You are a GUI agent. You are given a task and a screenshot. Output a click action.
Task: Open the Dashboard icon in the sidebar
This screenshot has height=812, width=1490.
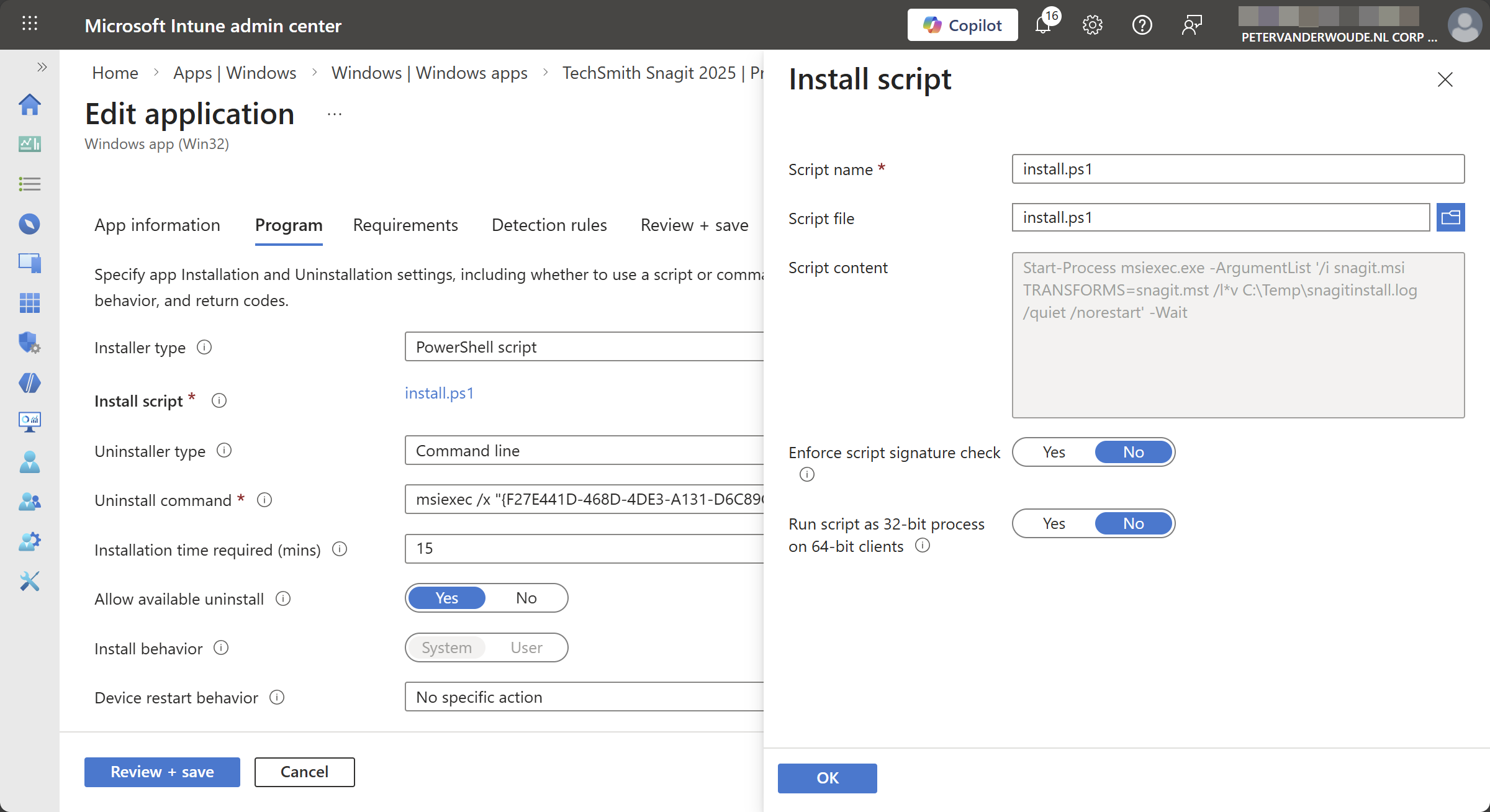pos(29,144)
